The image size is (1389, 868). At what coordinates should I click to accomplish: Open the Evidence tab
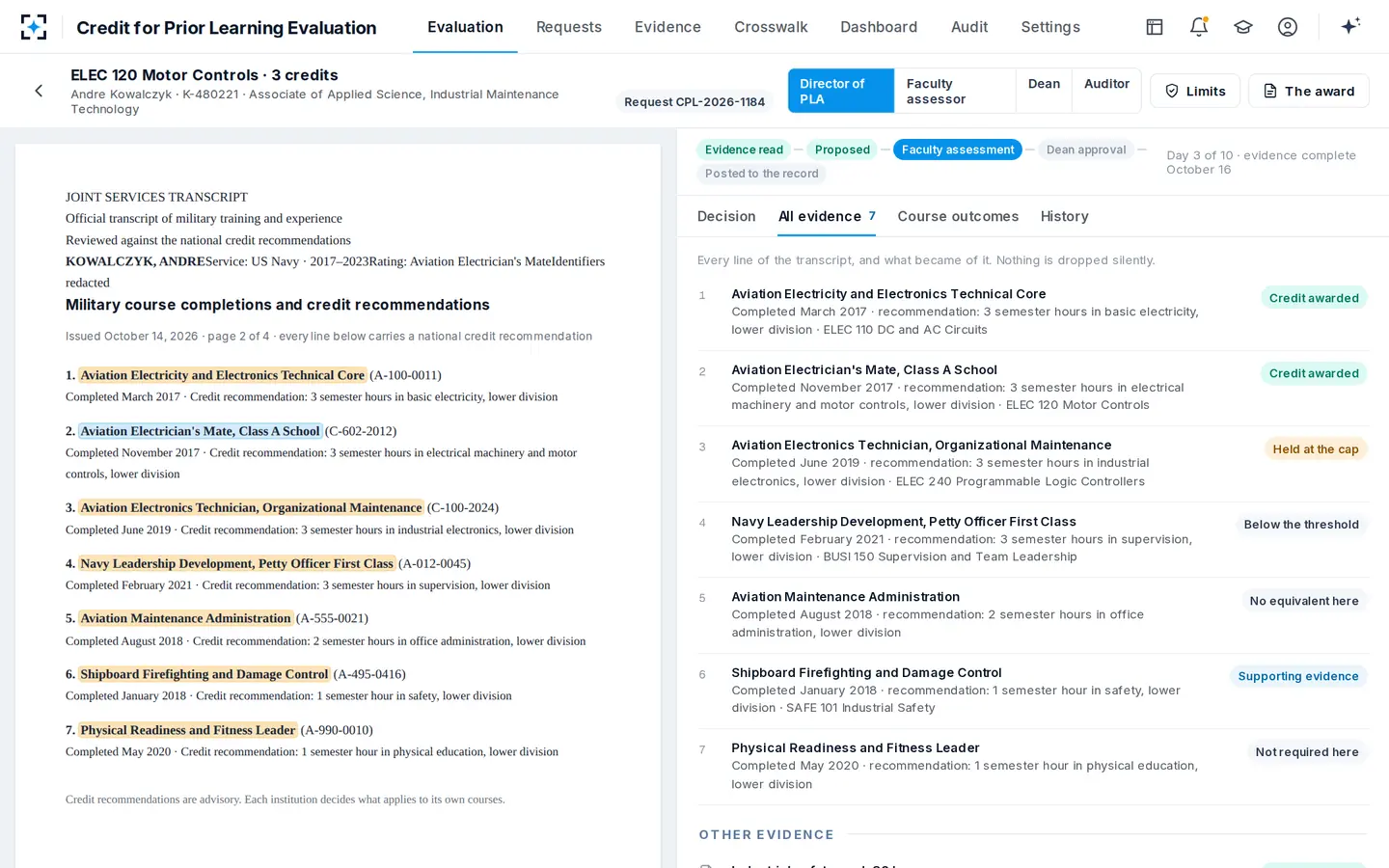[667, 27]
